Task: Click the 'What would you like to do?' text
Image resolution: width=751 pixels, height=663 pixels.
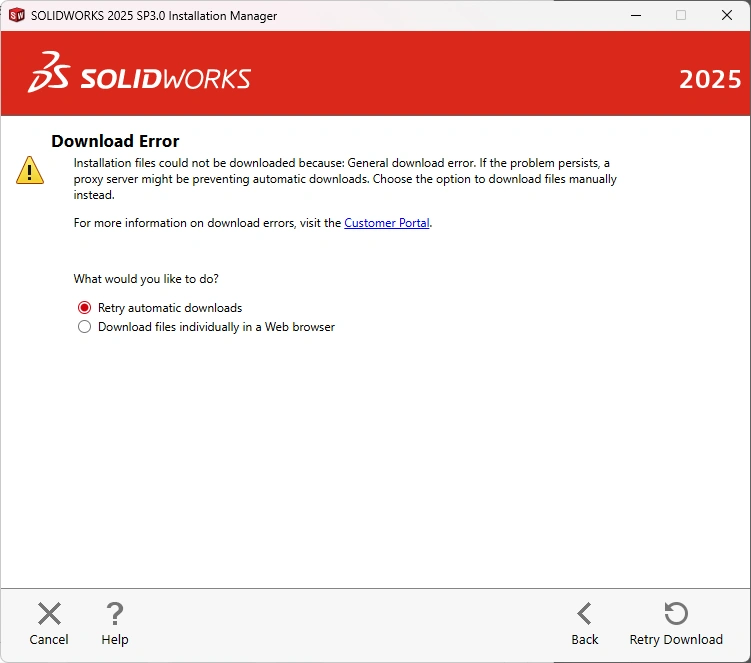Action: (146, 279)
